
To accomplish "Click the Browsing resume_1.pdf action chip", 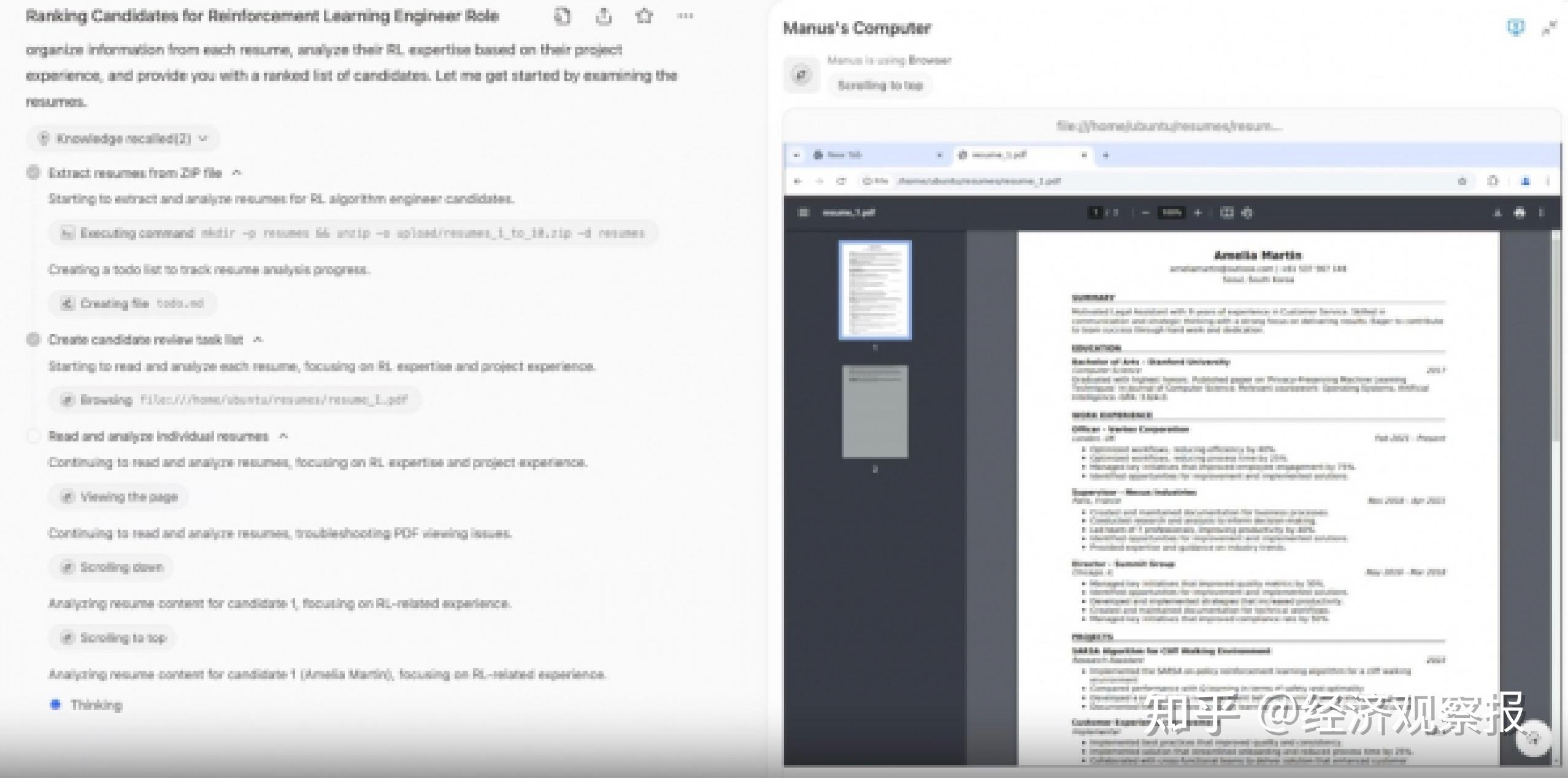I will [235, 400].
